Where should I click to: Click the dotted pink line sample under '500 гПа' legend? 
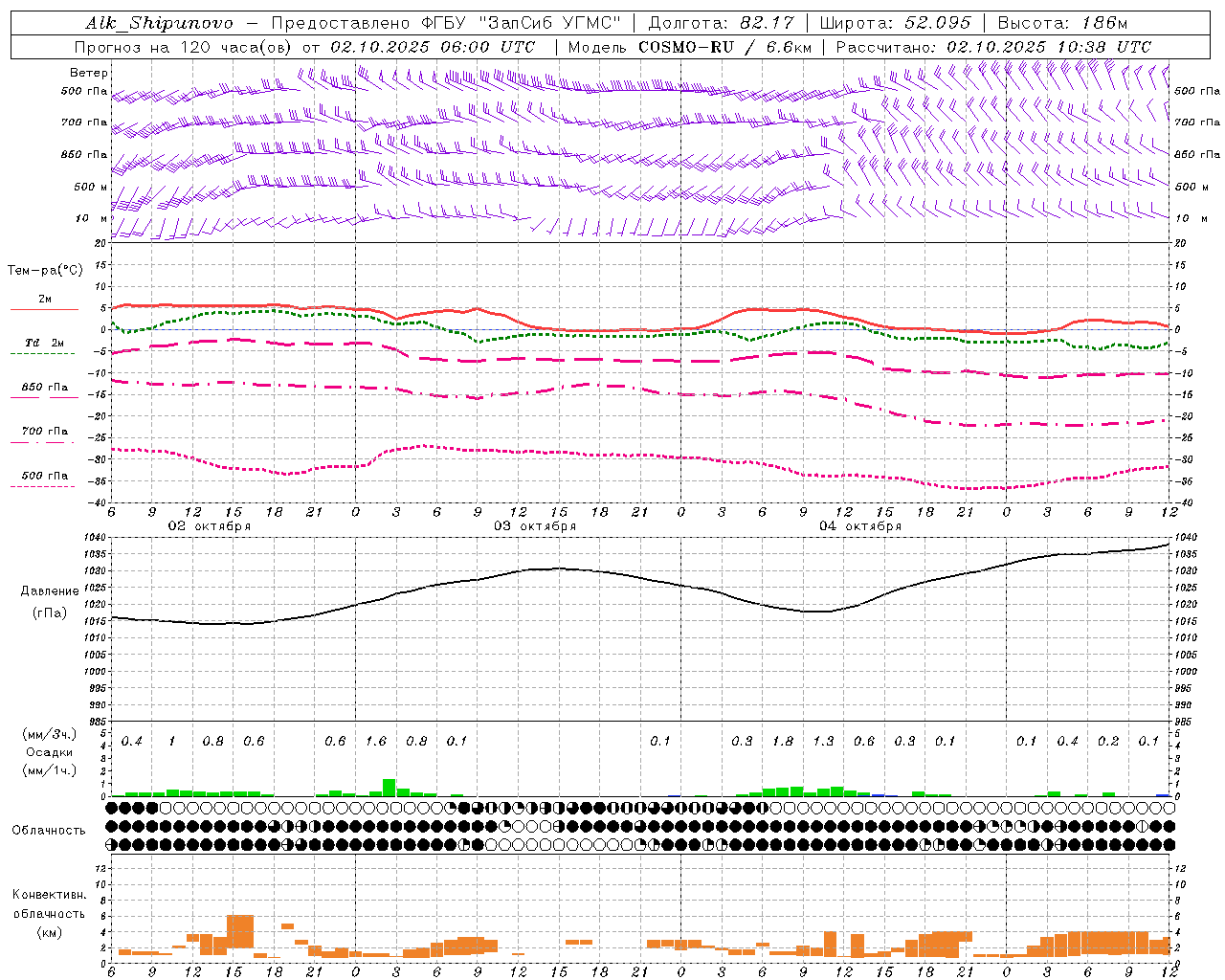pos(42,486)
